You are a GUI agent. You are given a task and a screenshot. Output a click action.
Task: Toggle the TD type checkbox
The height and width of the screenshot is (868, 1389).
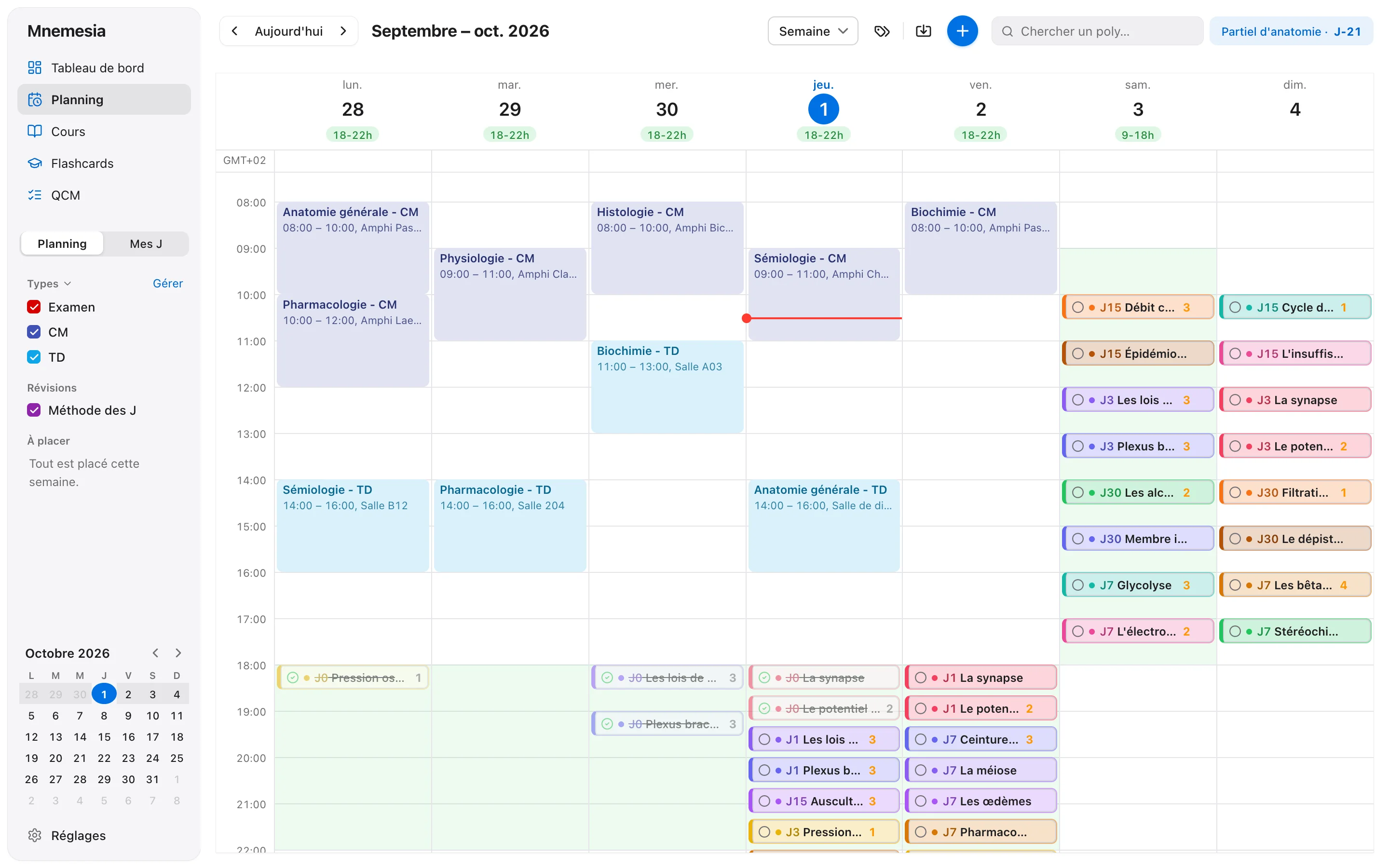click(34, 357)
